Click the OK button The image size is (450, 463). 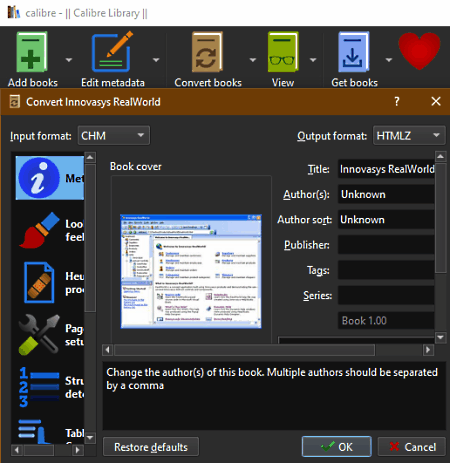[337, 447]
